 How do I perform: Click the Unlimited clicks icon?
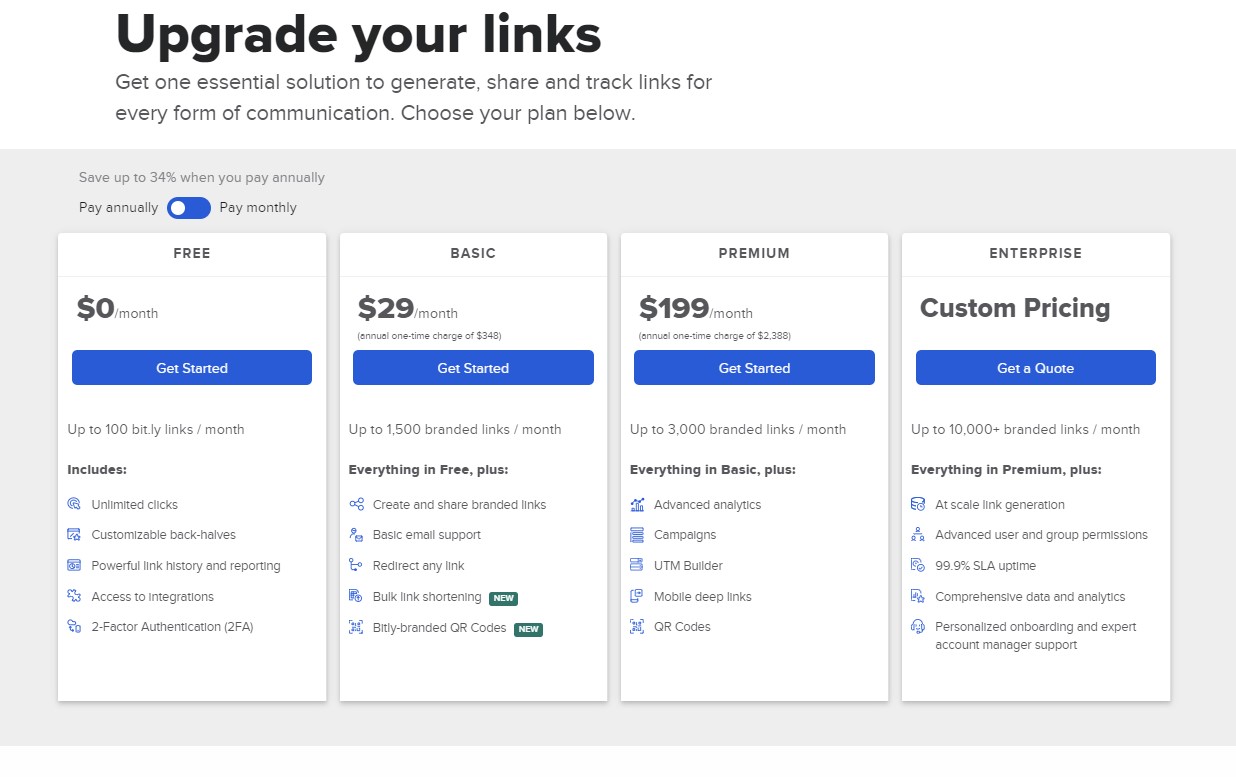74,504
